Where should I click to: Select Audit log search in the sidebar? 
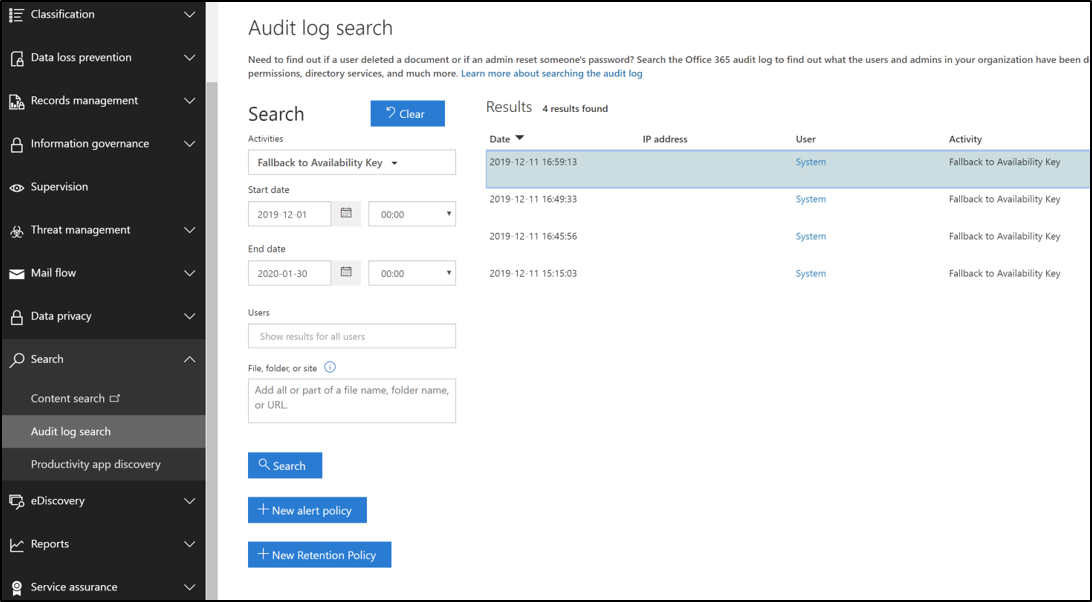point(104,431)
